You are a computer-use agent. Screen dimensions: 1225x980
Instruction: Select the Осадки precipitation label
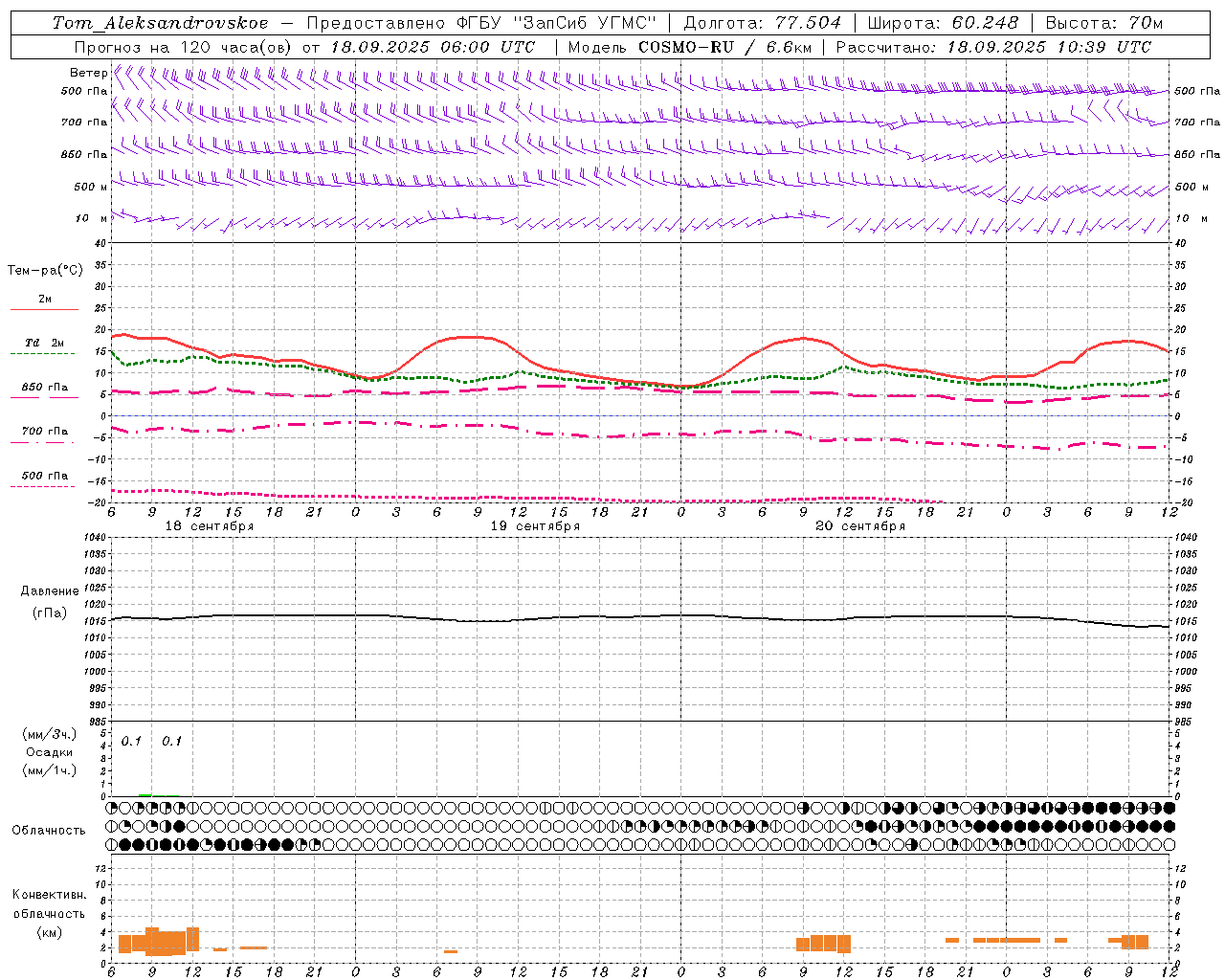coord(49,752)
